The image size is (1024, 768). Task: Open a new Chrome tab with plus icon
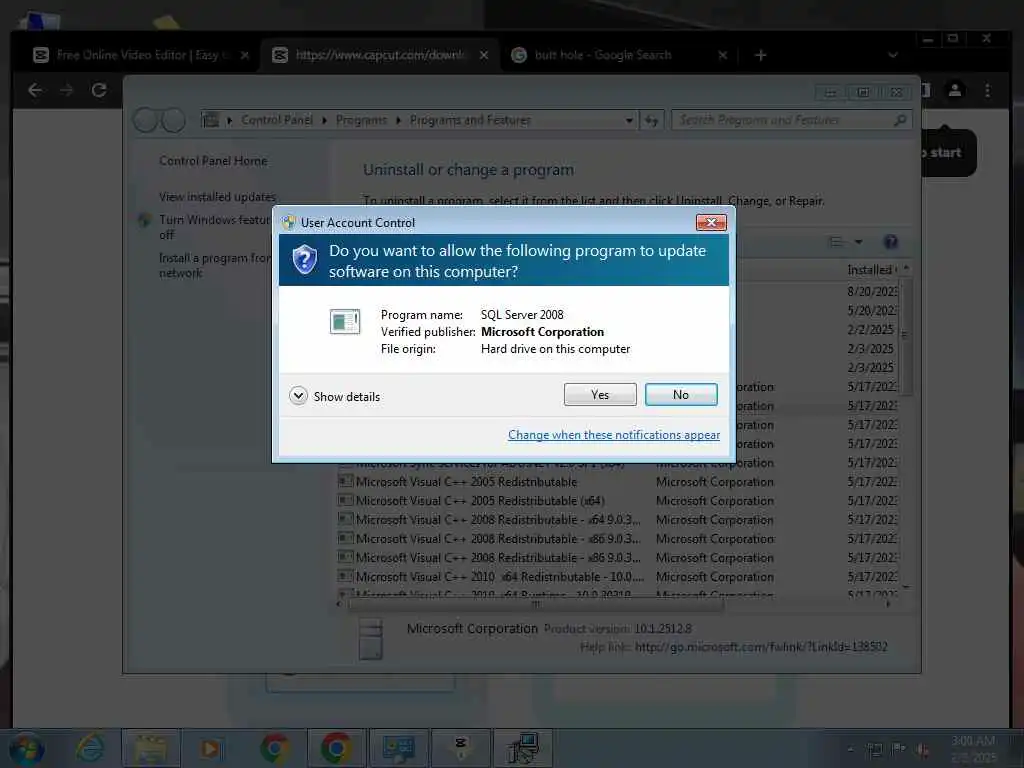click(760, 56)
